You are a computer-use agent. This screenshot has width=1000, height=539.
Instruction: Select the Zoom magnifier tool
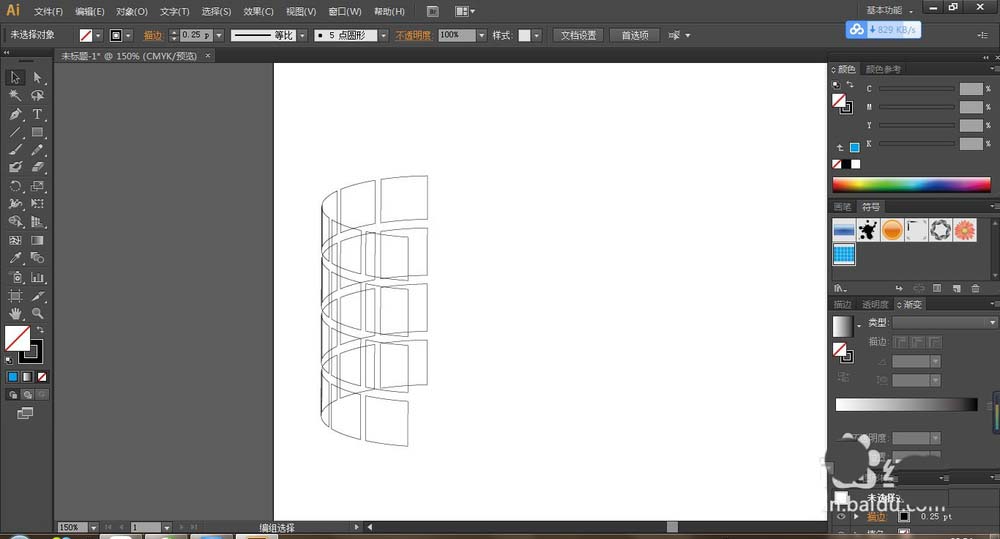(x=38, y=314)
